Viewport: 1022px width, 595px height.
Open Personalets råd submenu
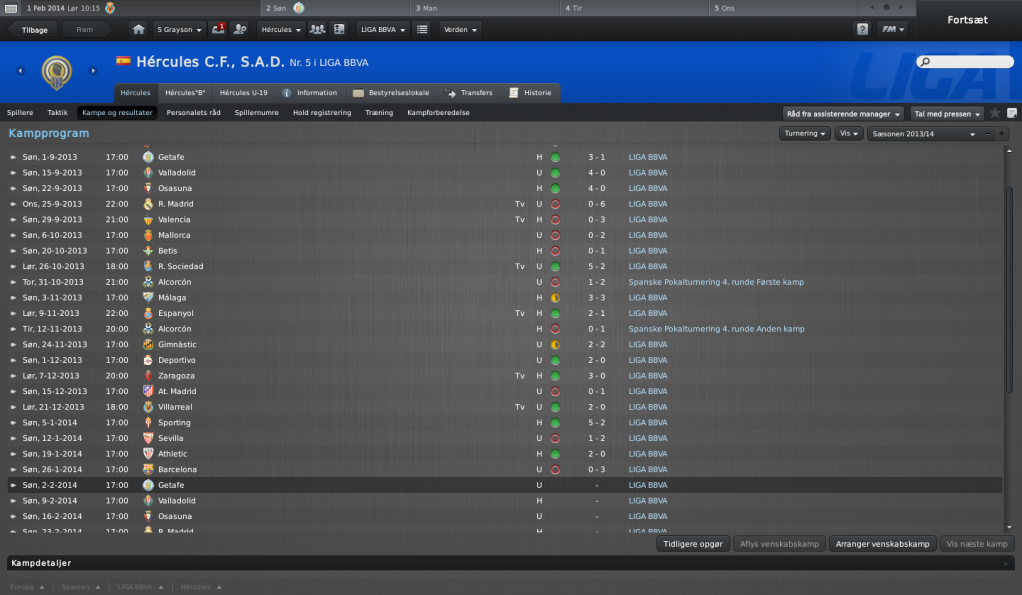194,113
